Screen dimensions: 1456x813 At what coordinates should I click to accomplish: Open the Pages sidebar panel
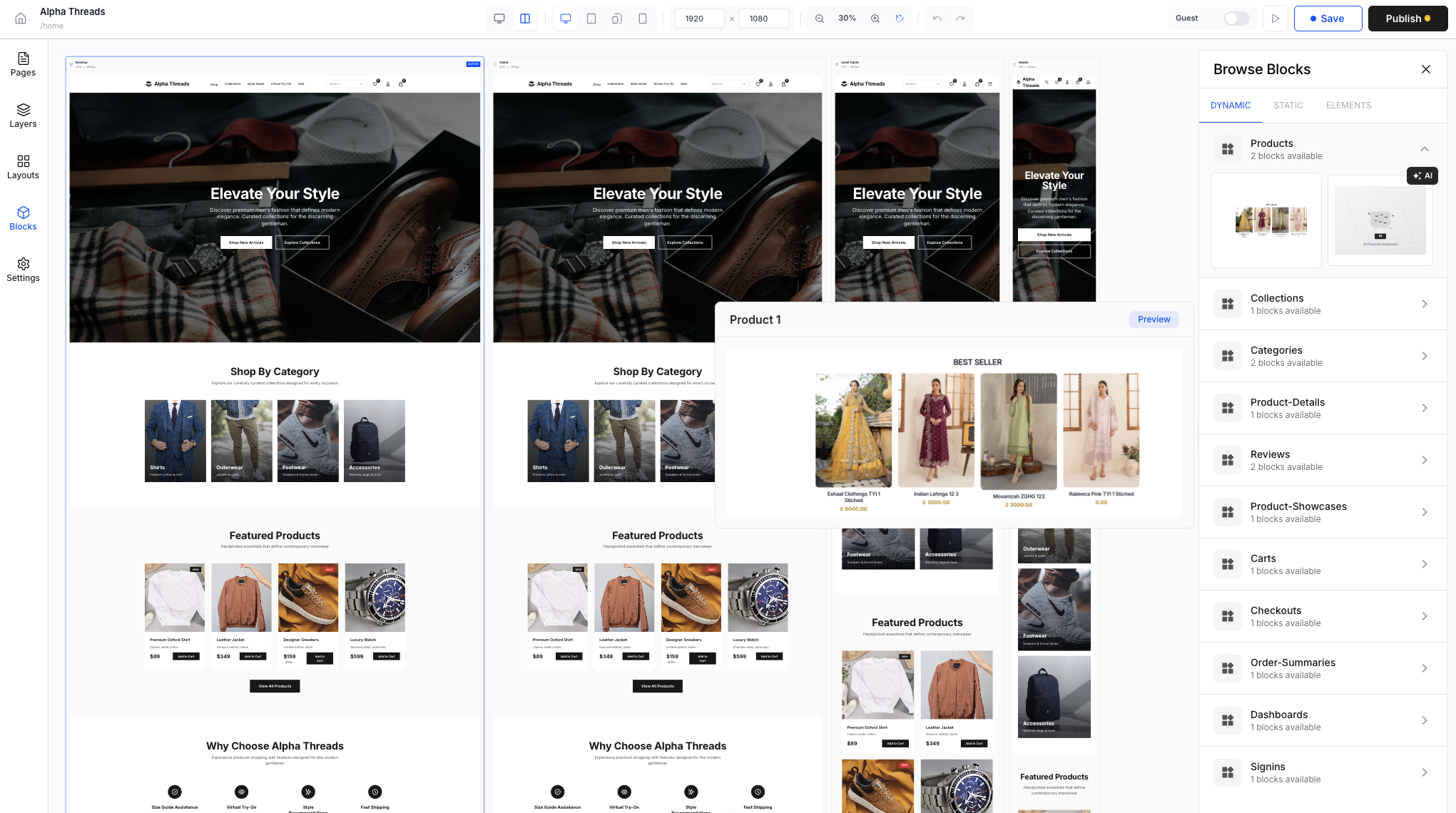coord(23,63)
